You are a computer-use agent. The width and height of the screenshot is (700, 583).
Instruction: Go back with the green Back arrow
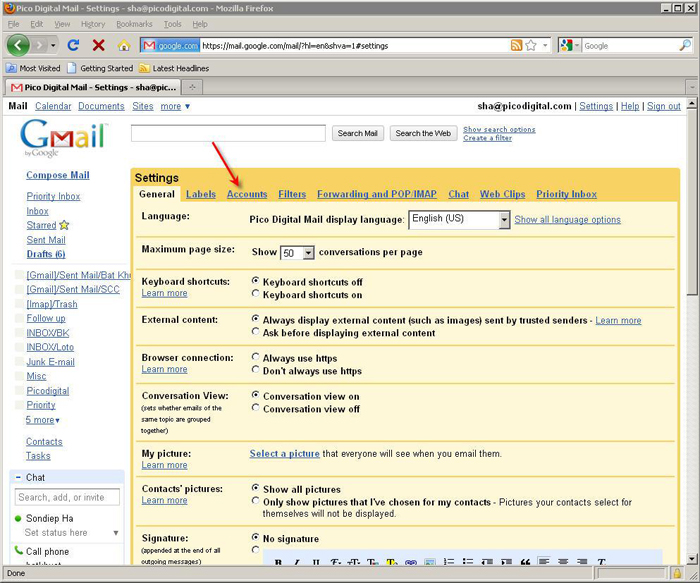[18, 45]
